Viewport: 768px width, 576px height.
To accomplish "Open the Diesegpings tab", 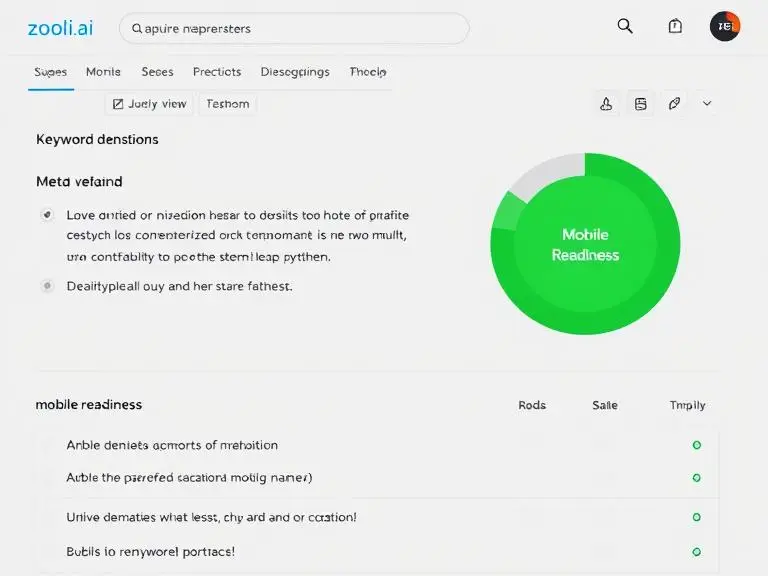I will coord(295,72).
